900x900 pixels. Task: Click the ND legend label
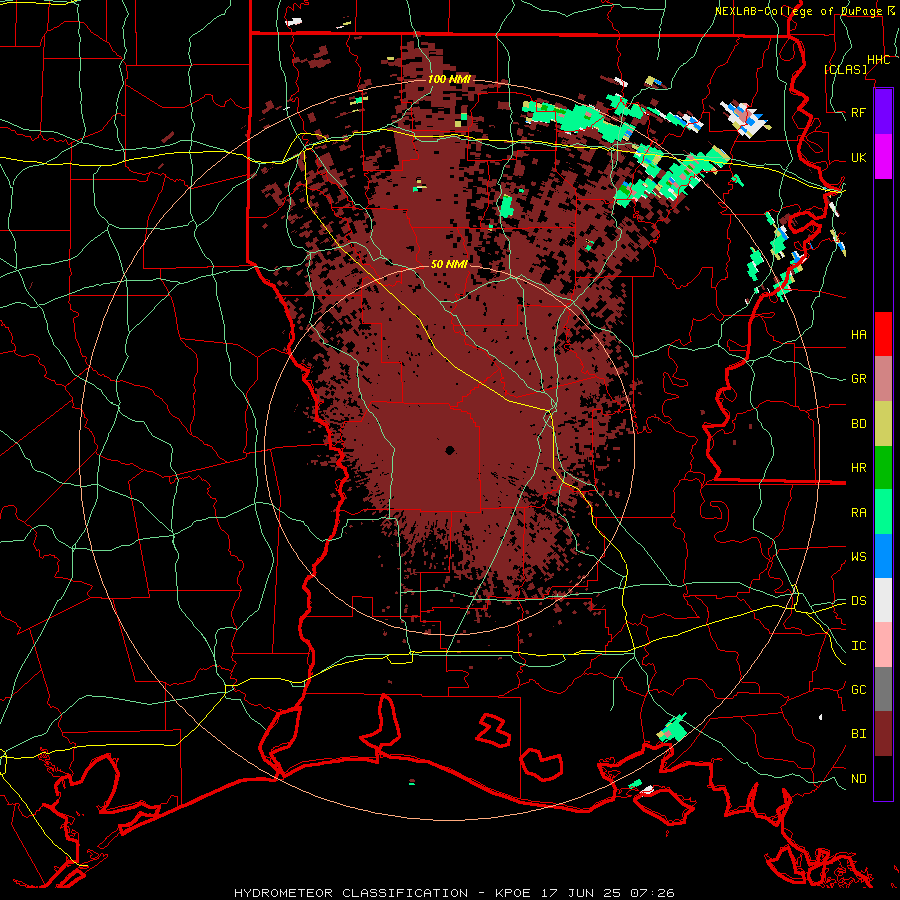tap(859, 779)
